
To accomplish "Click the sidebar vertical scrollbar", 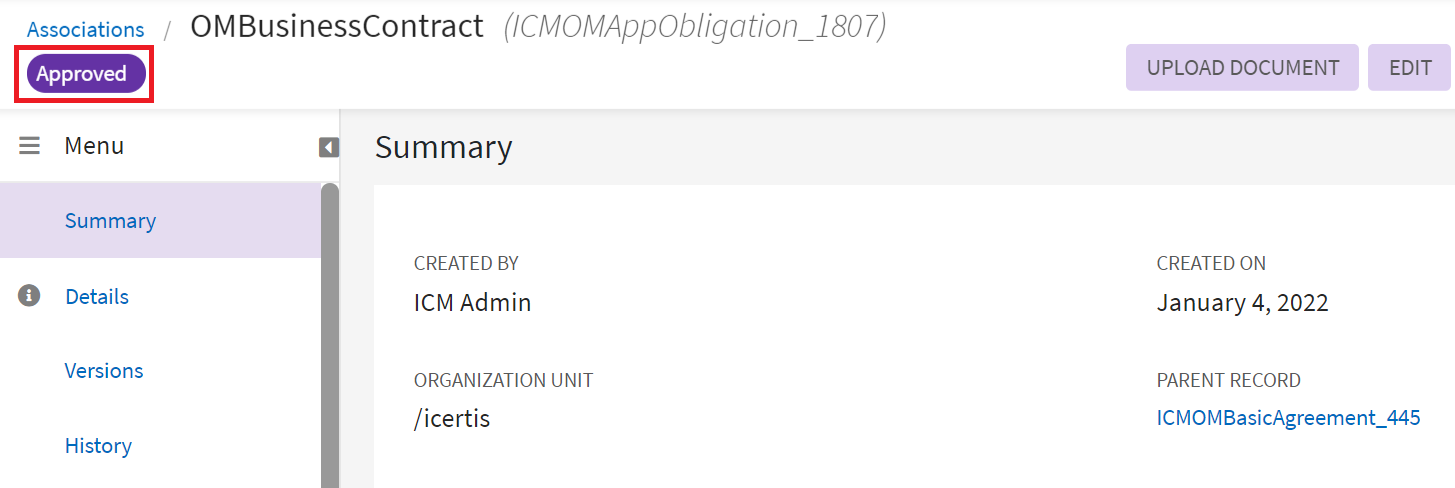I will [x=329, y=330].
